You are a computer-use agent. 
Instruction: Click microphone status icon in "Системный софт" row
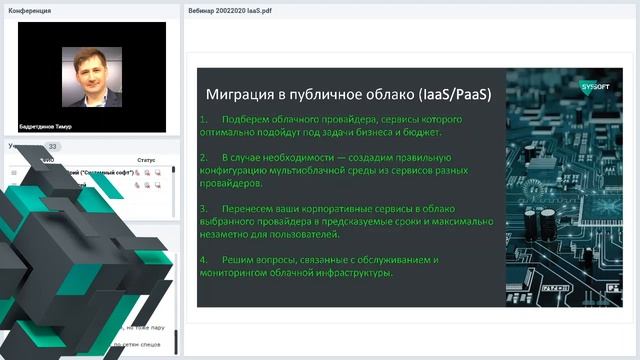tap(138, 173)
